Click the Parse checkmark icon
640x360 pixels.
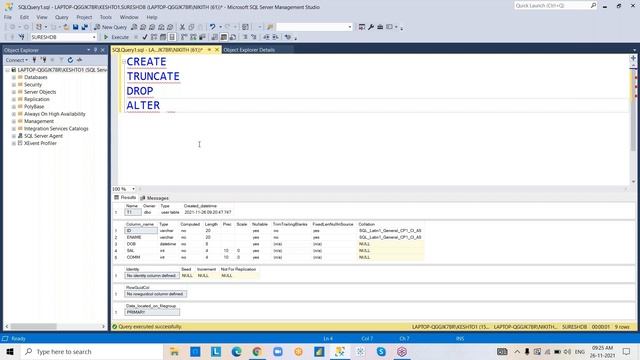click(144, 37)
